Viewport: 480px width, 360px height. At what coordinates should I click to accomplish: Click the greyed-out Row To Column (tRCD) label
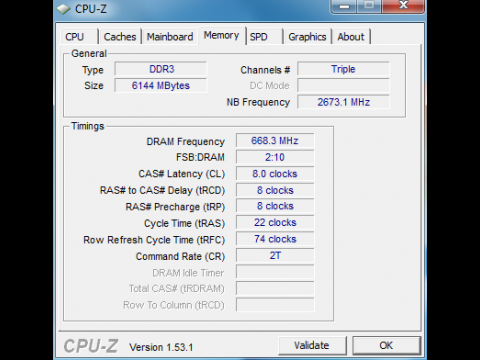pos(174,305)
